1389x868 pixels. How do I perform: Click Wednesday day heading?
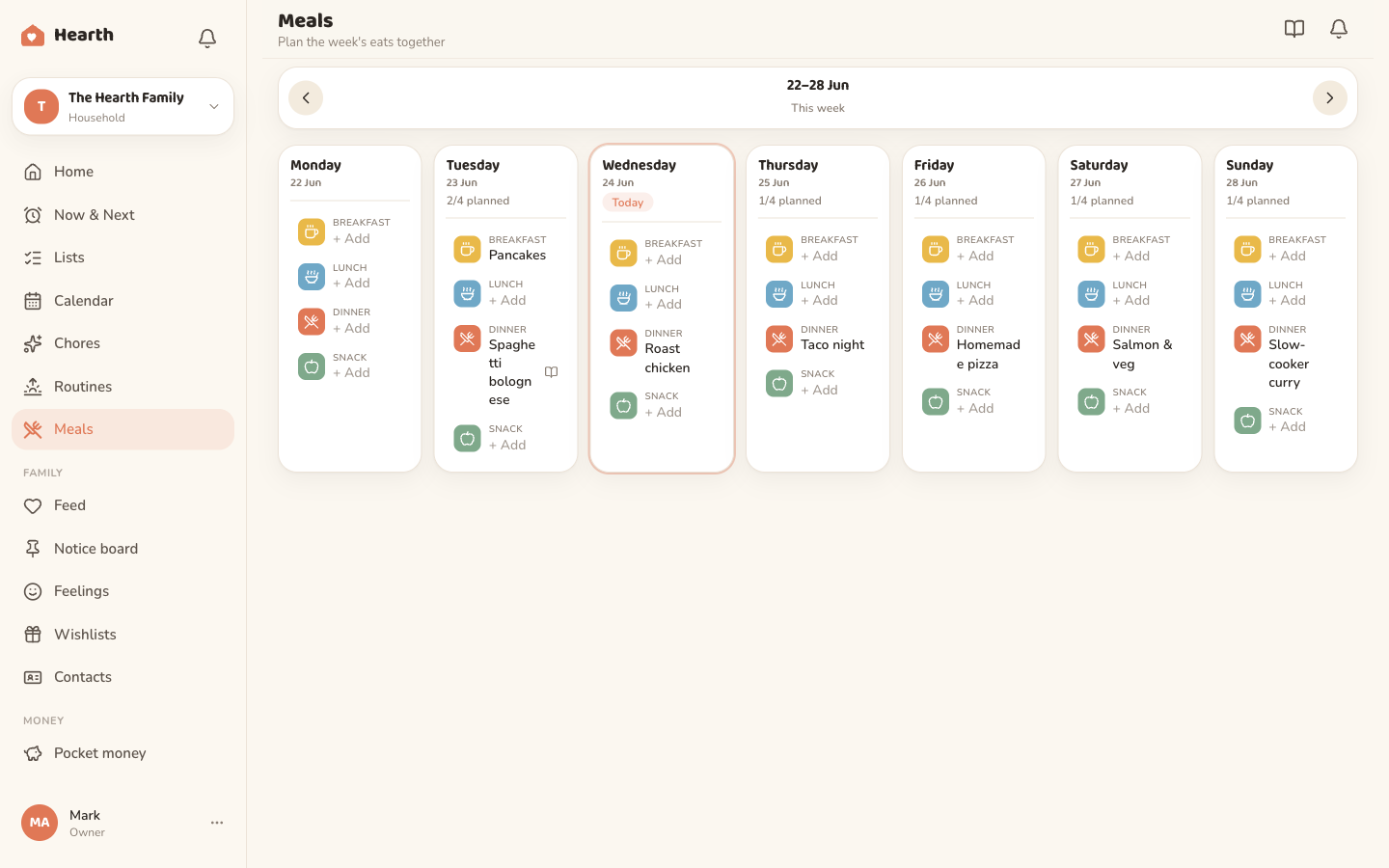640,165
